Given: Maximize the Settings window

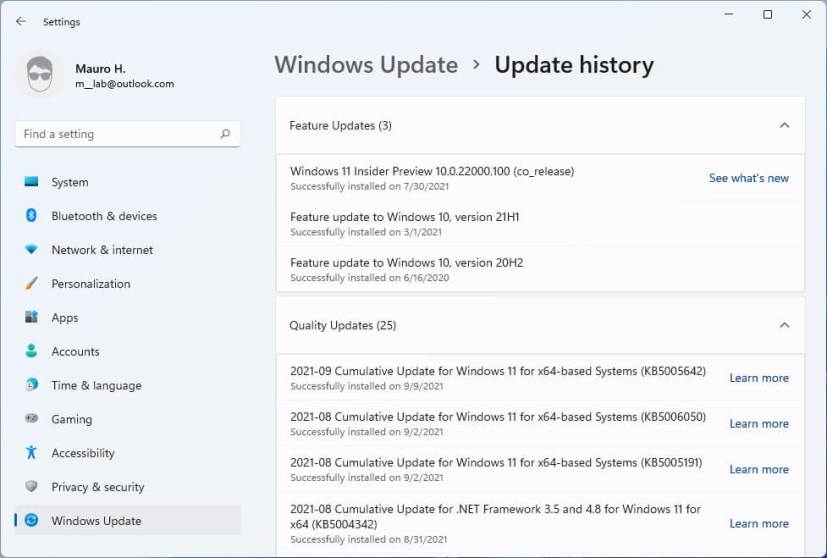Looking at the screenshot, I should (767, 14).
